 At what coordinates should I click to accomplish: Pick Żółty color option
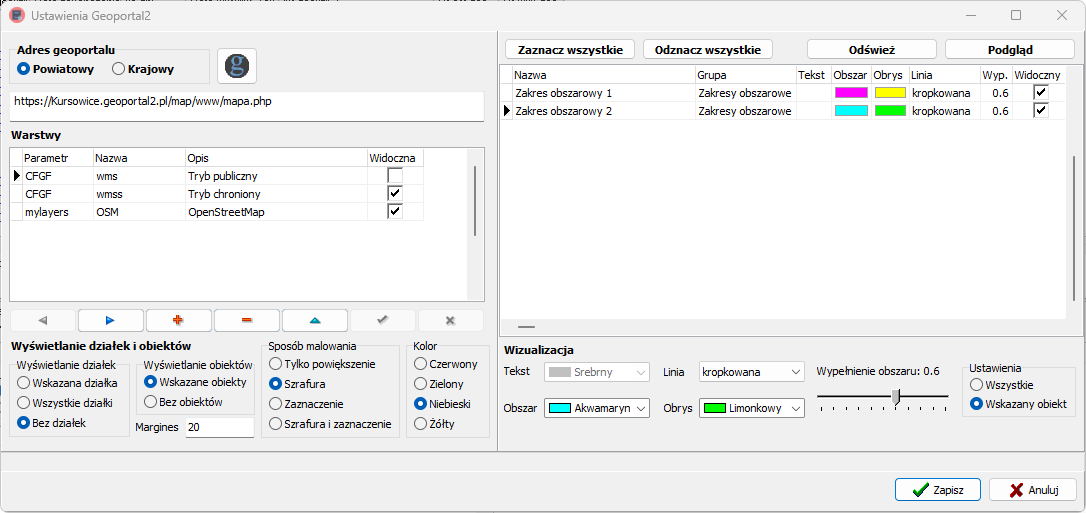(435, 423)
